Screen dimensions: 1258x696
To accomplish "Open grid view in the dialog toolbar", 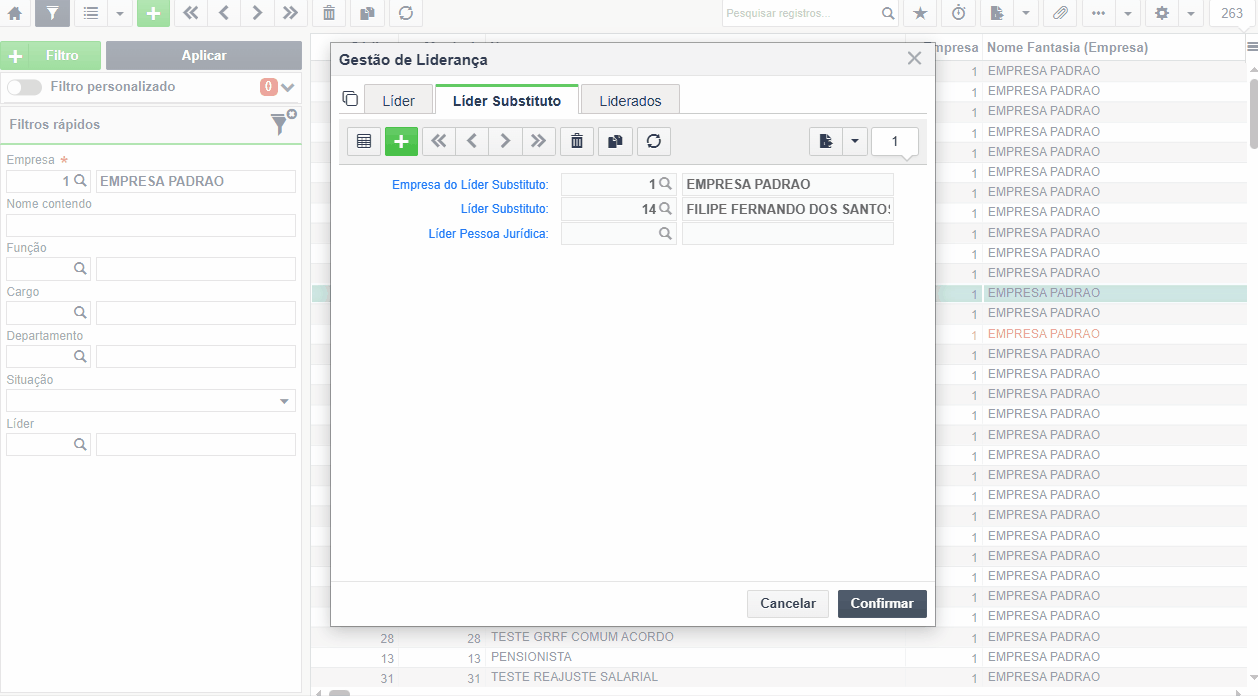I will 364,141.
